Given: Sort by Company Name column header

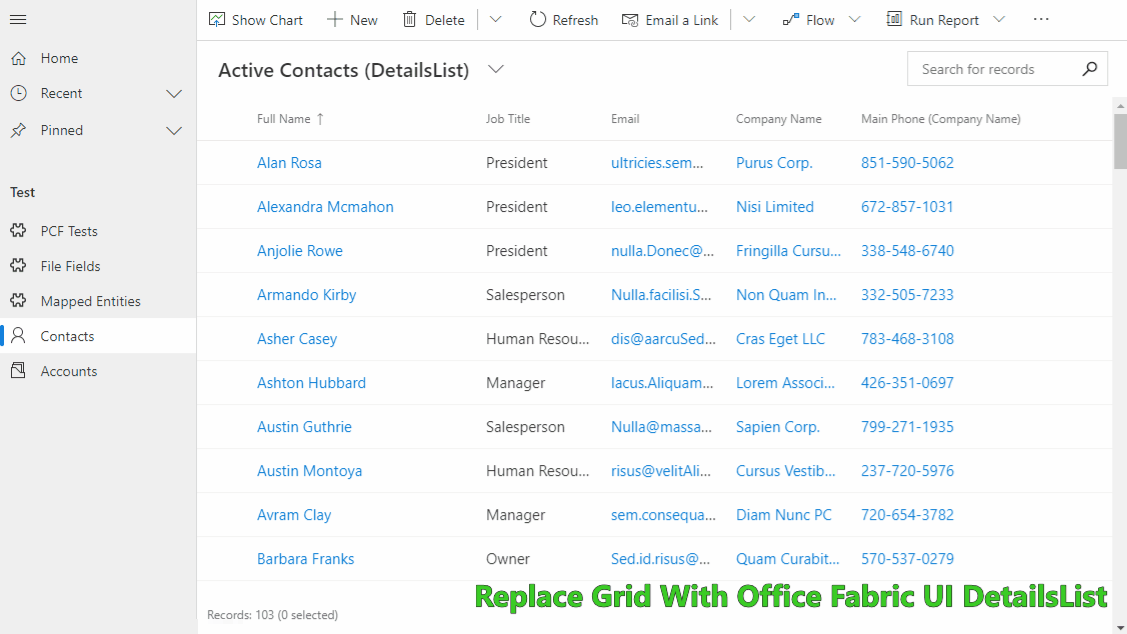Looking at the screenshot, I should (x=778, y=119).
